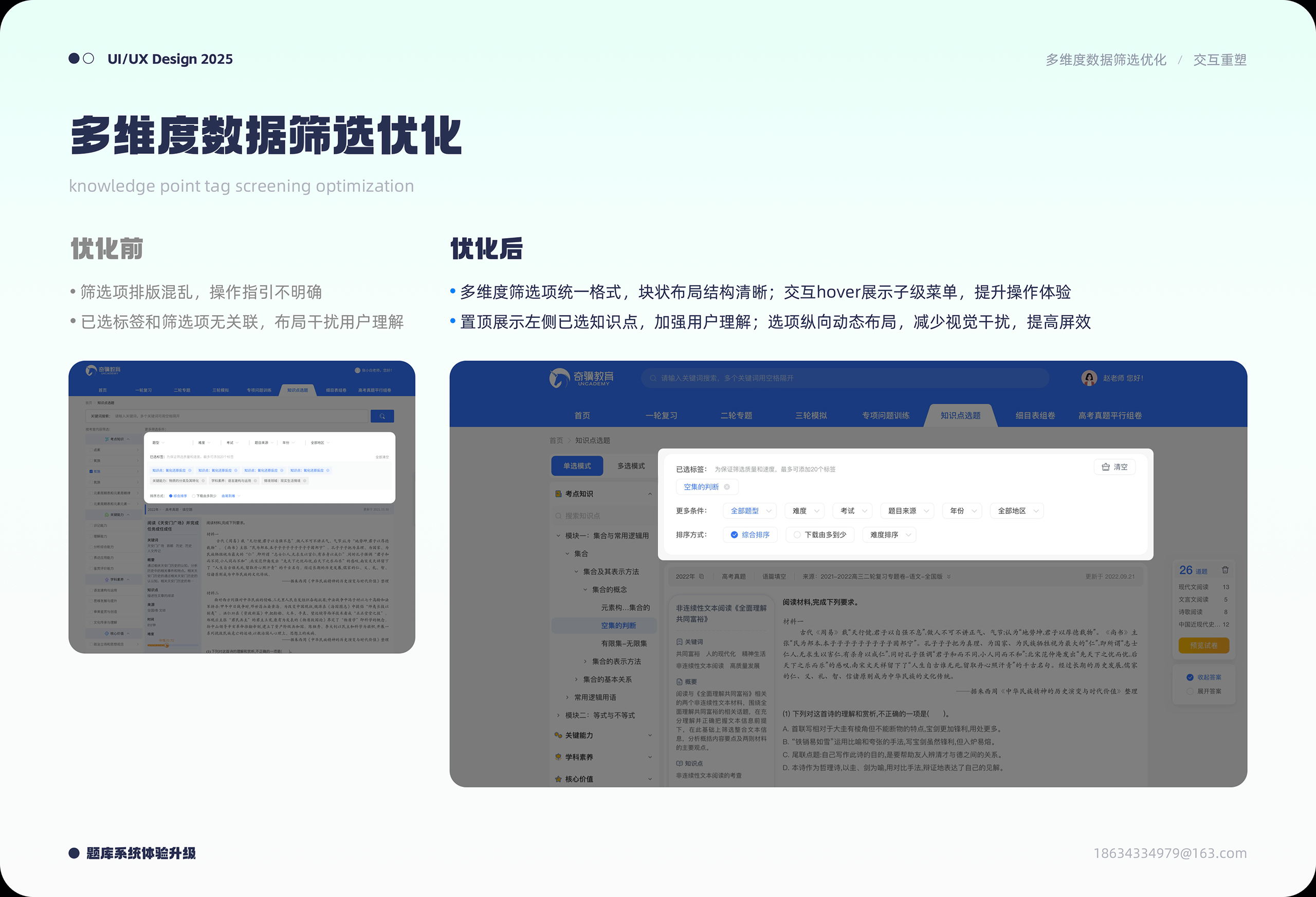Switch to the 细目表组卷 tab
Image resolution: width=1316 pixels, height=897 pixels.
[x=1035, y=416]
